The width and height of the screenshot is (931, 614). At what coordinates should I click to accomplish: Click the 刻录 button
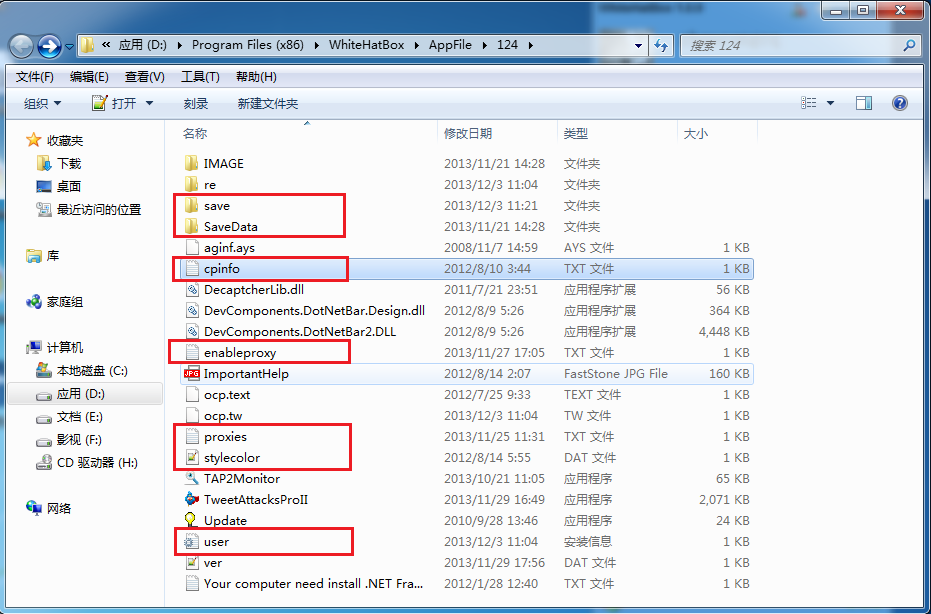[x=196, y=104]
